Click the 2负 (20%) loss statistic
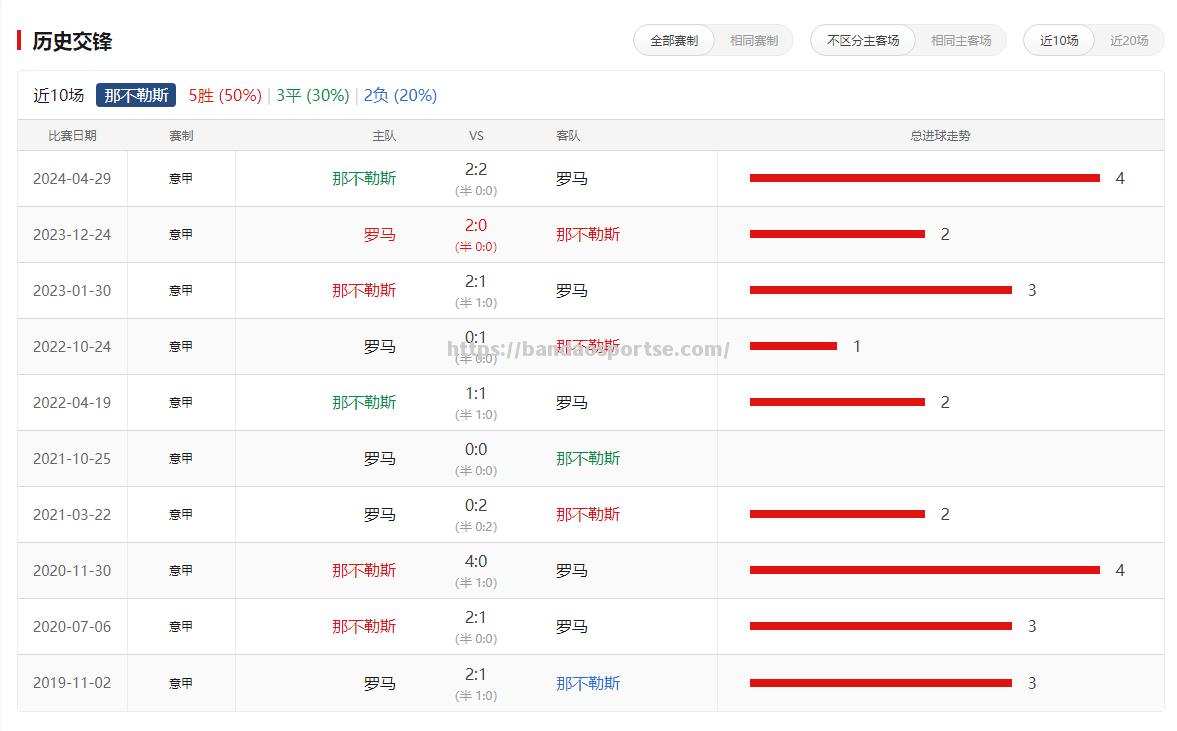Viewport: 1177px width, 731px height. pyautogui.click(x=400, y=95)
